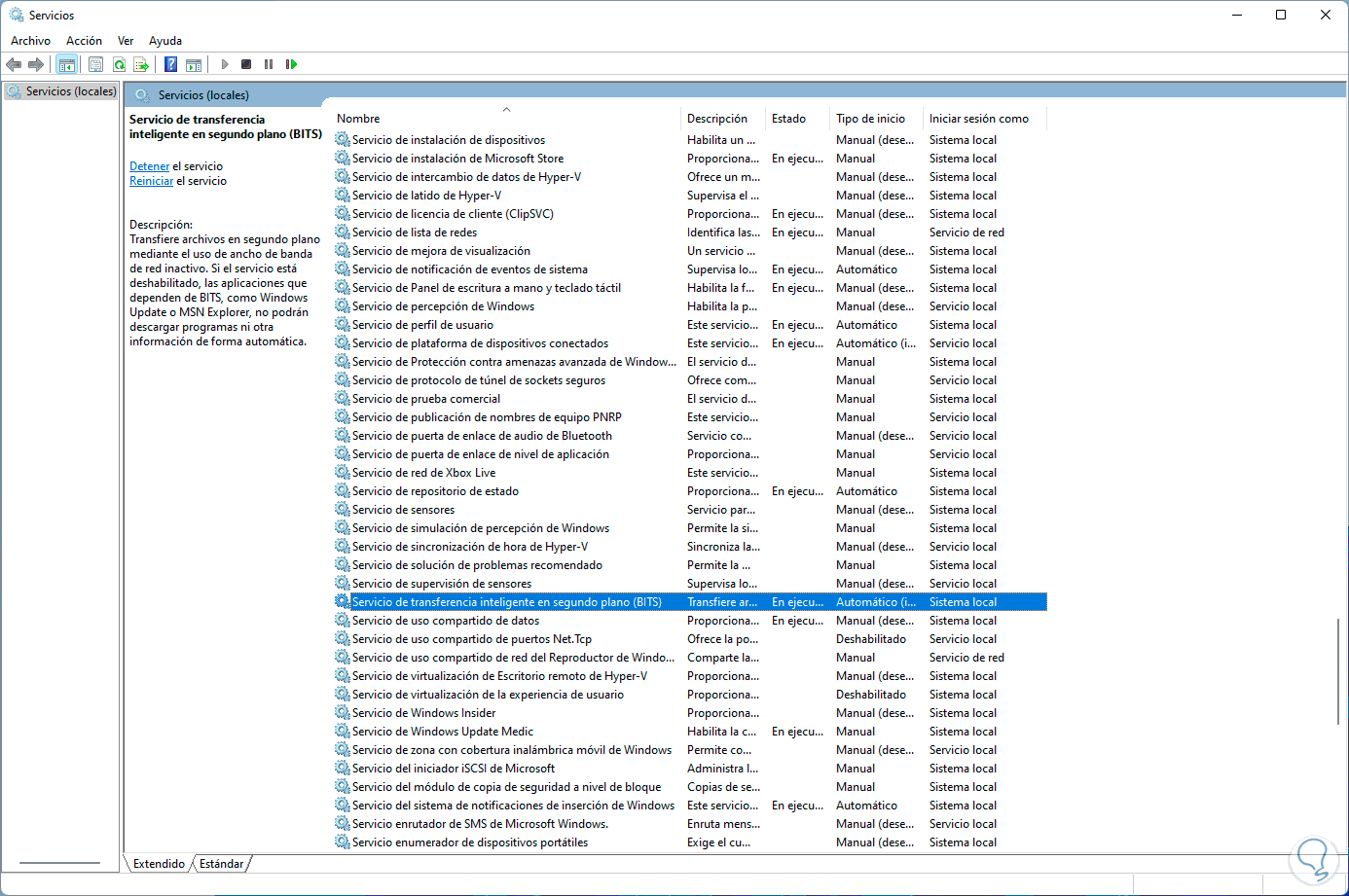Sort by the Estado column header
Viewport: 1349px width, 896px height.
(x=798, y=119)
